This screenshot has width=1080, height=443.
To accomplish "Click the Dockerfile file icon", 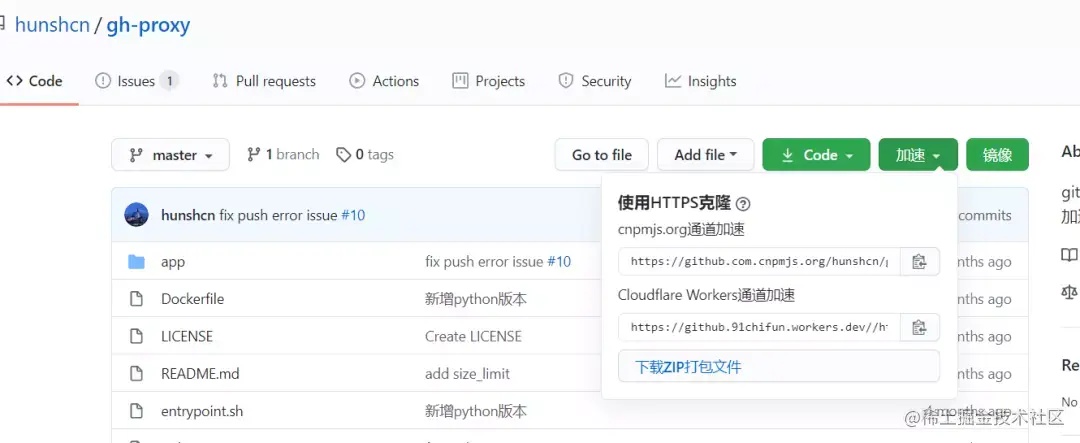I will [136, 299].
